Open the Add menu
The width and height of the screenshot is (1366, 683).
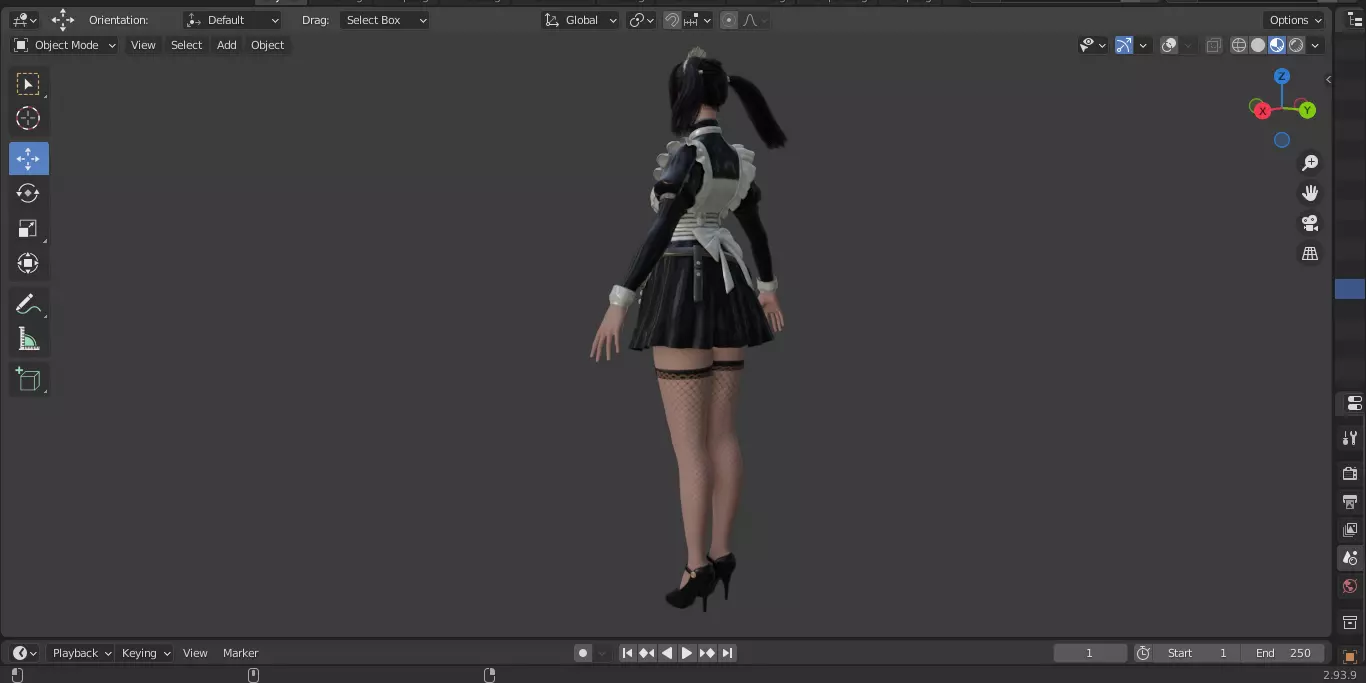coord(227,45)
